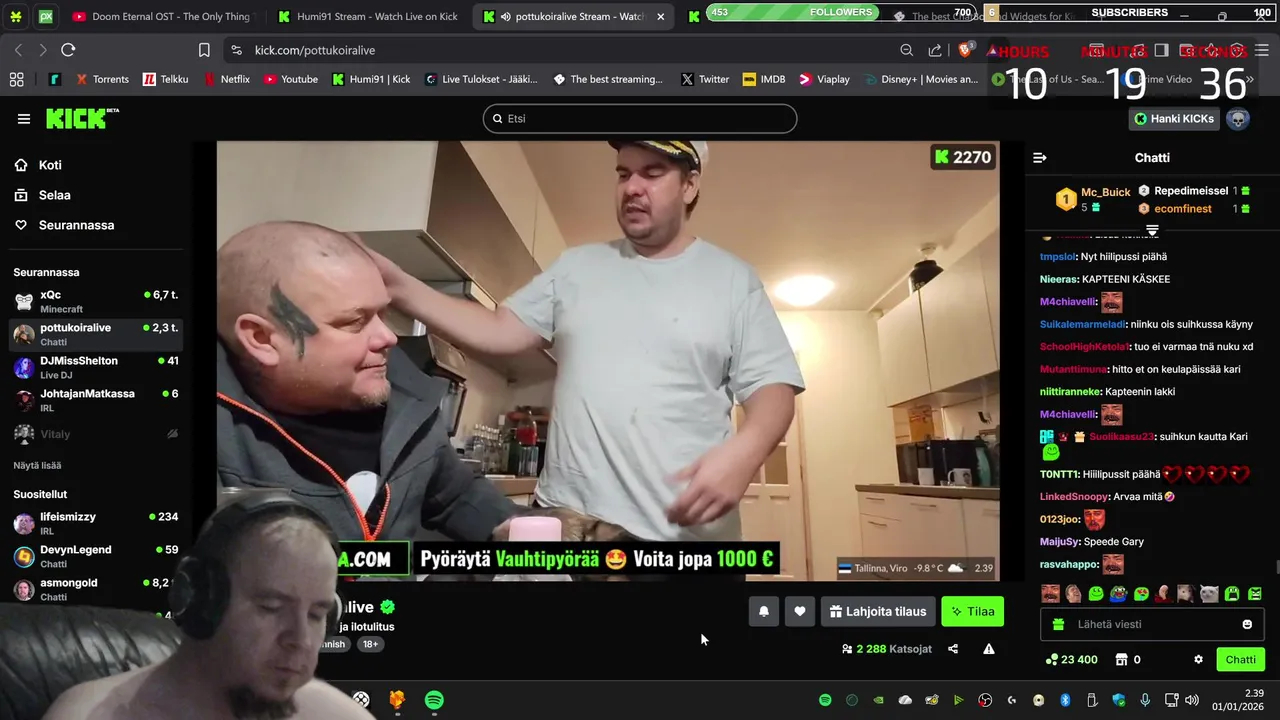The image size is (1280, 720).
Task: Collapse the chat panel arrow icon
Action: point(1040,158)
